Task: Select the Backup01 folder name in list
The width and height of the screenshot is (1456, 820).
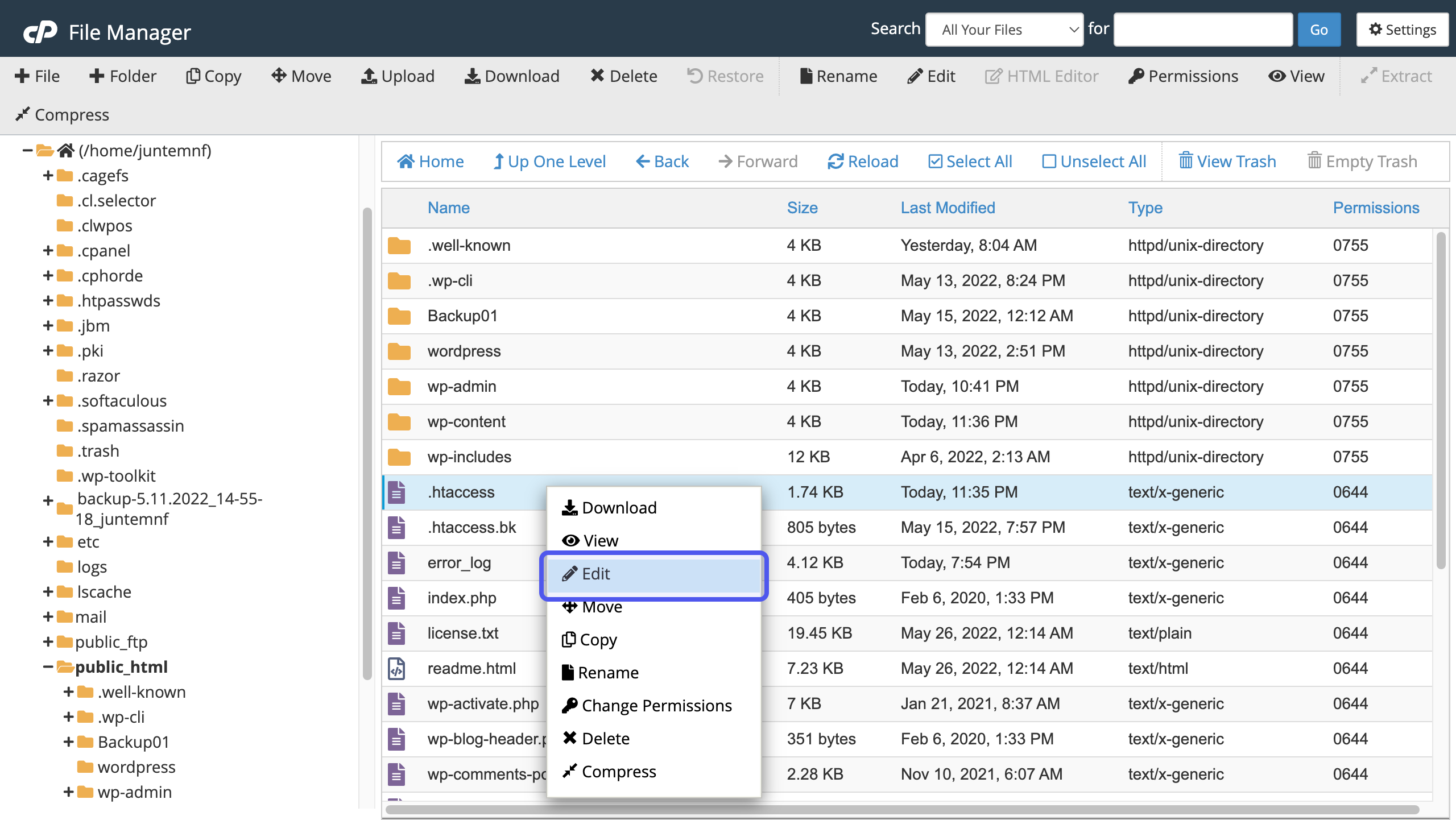Action: [x=462, y=316]
